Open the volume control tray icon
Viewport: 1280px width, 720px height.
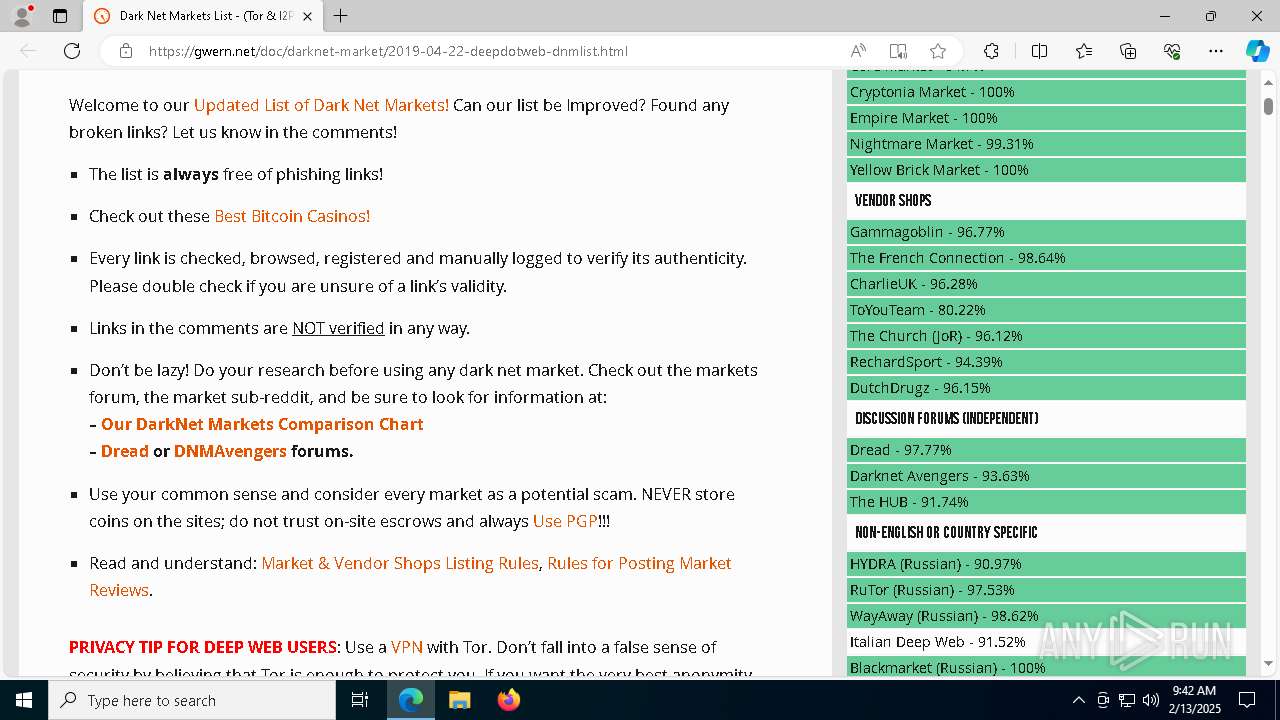(1150, 700)
